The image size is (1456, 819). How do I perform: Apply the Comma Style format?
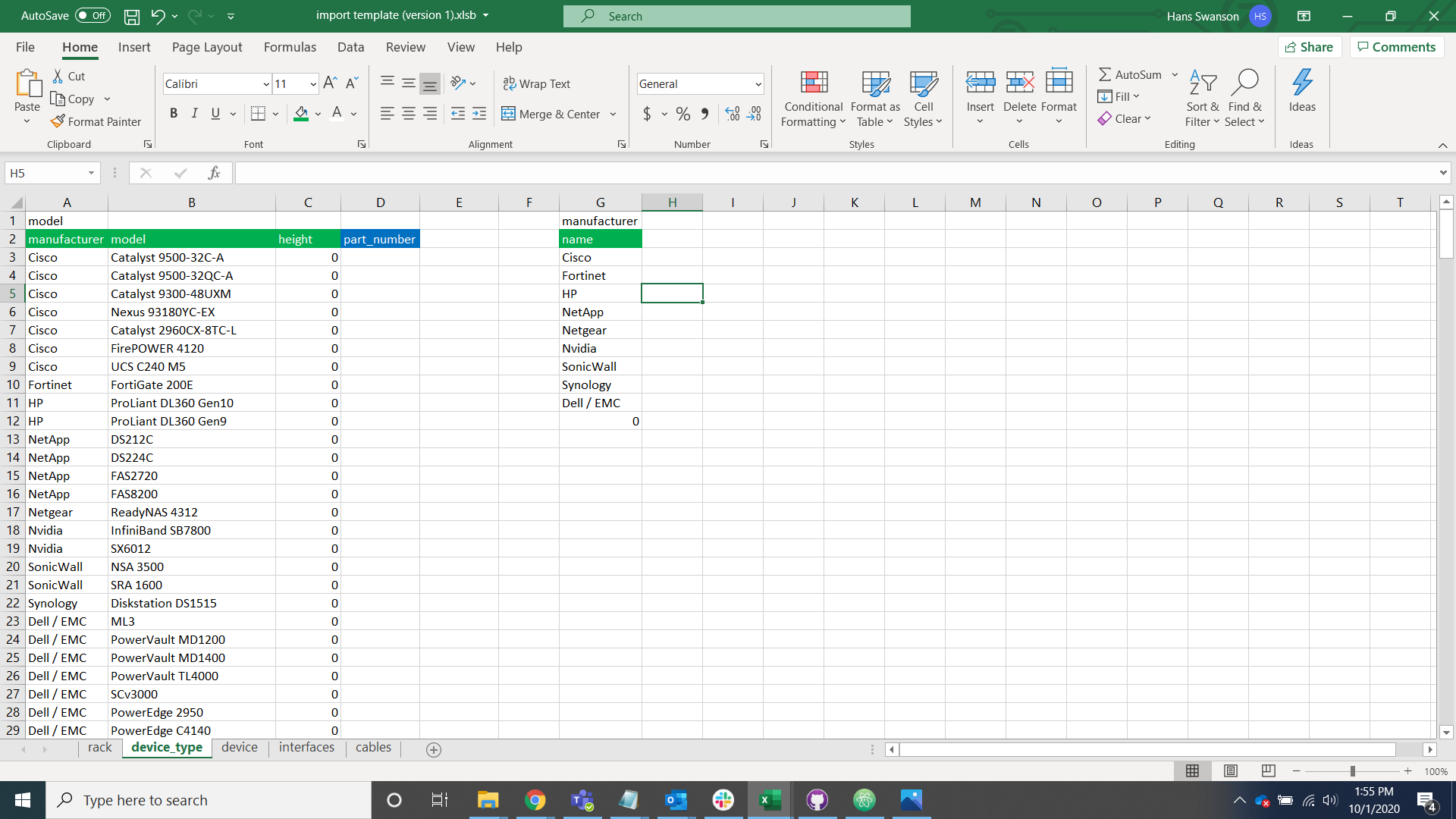click(x=705, y=114)
